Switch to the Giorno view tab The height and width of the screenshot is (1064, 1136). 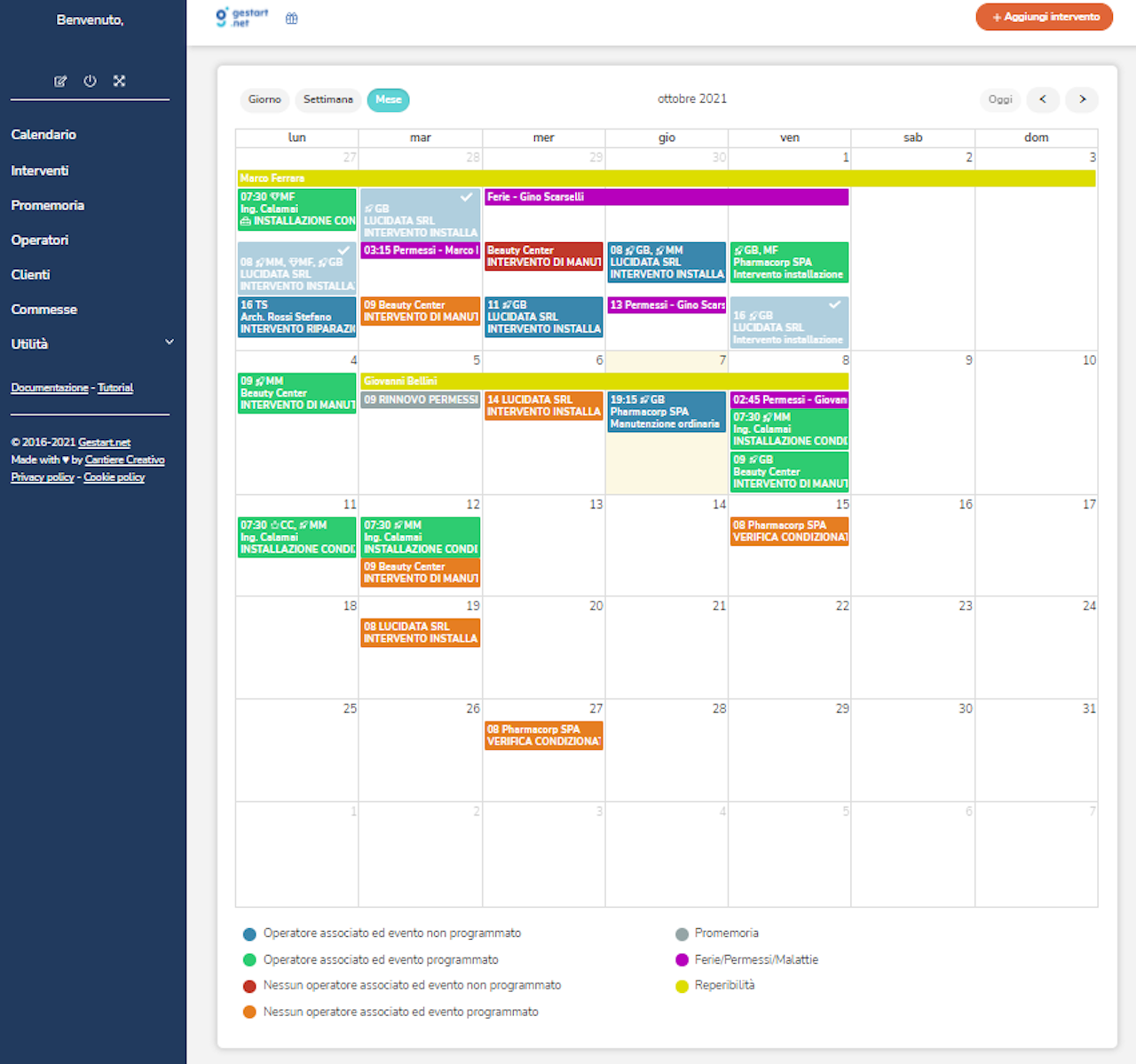pos(264,99)
